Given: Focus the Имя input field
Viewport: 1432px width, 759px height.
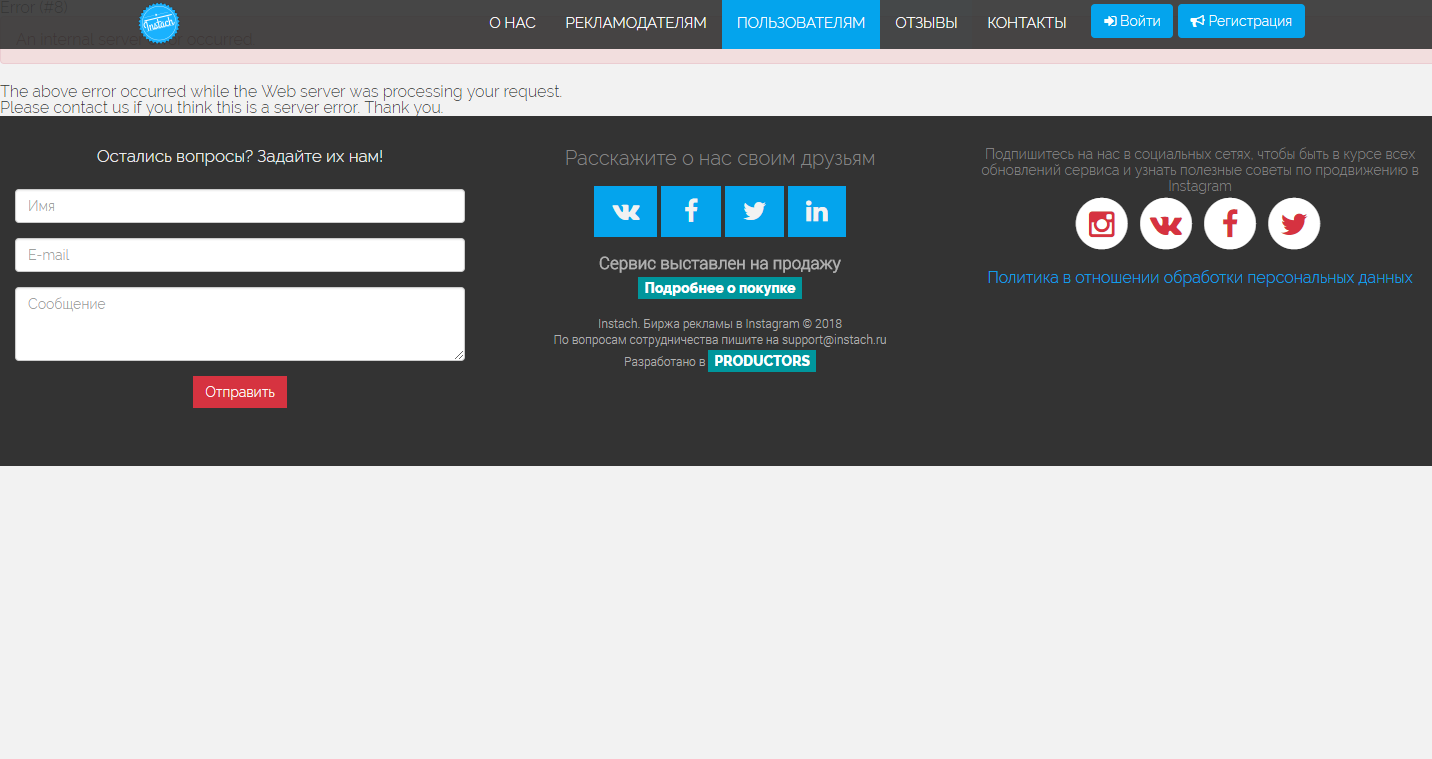Looking at the screenshot, I should pos(240,206).
